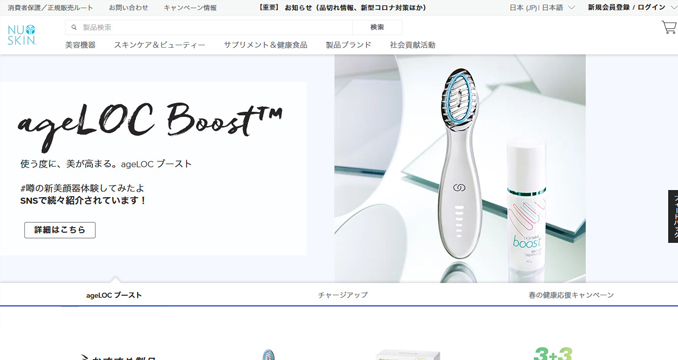This screenshot has height=360, width=678.
Task: Select the ageLOC ブースト banner tab
Action: 114,295
